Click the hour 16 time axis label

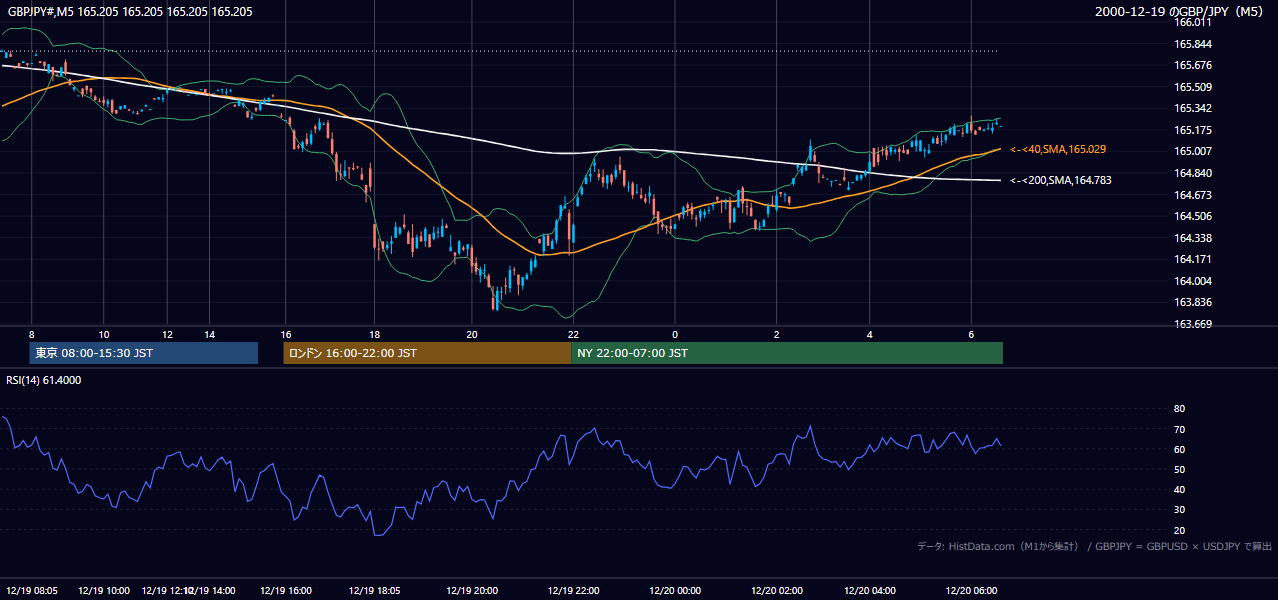pyautogui.click(x=286, y=334)
